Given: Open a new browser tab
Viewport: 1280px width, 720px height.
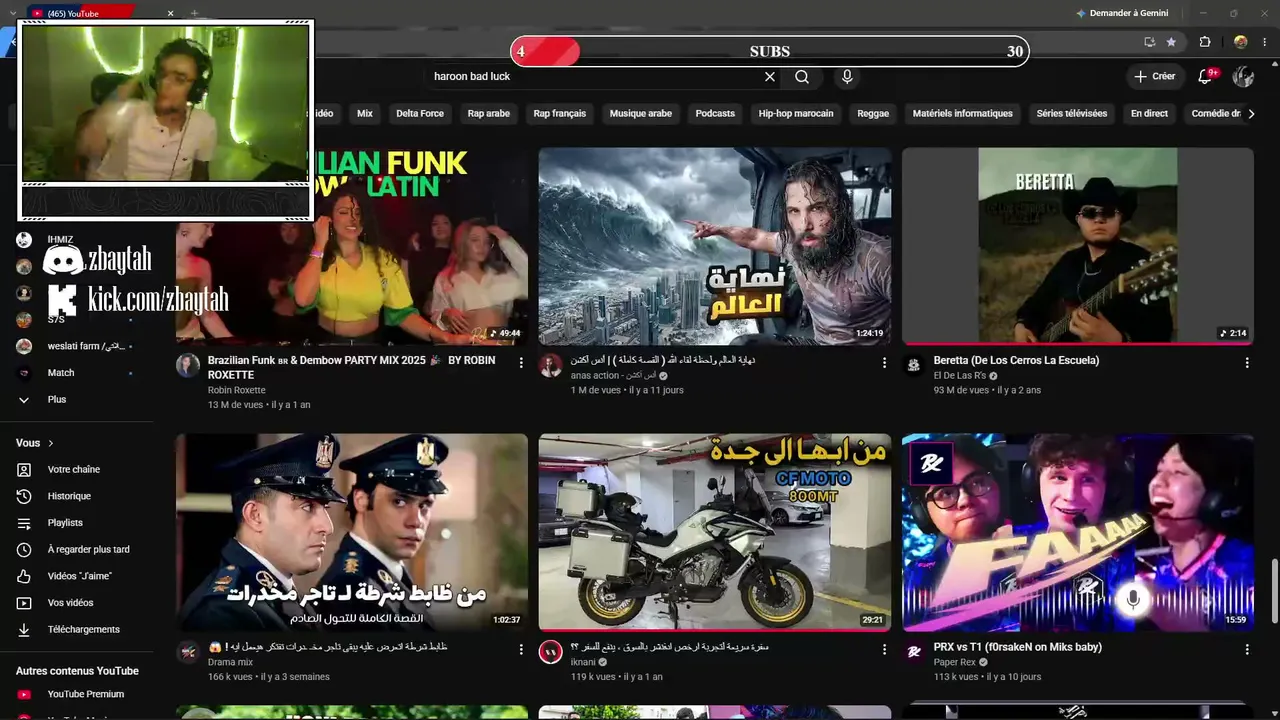Looking at the screenshot, I should coord(194,13).
